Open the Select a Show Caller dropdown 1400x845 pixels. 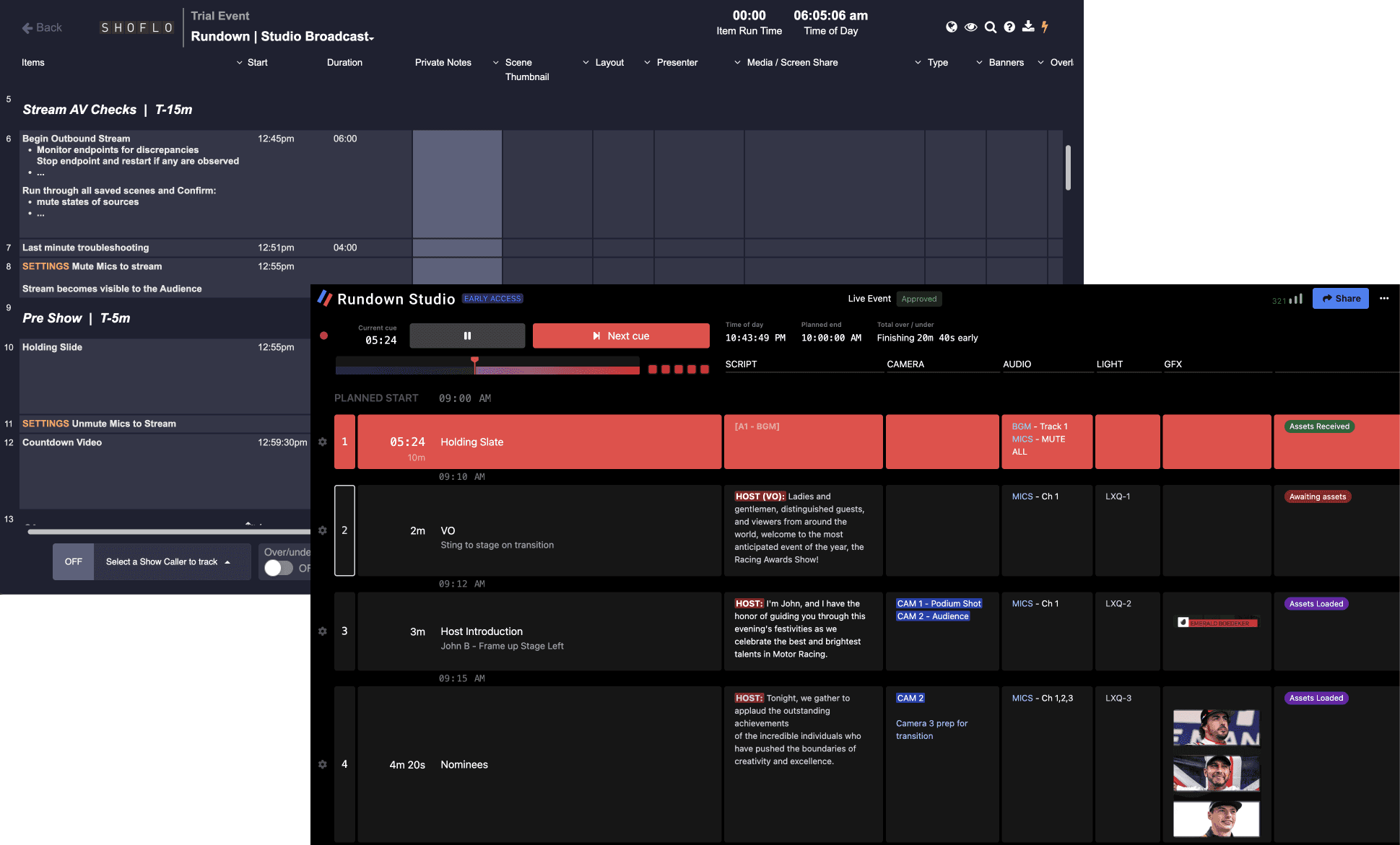pos(168,561)
